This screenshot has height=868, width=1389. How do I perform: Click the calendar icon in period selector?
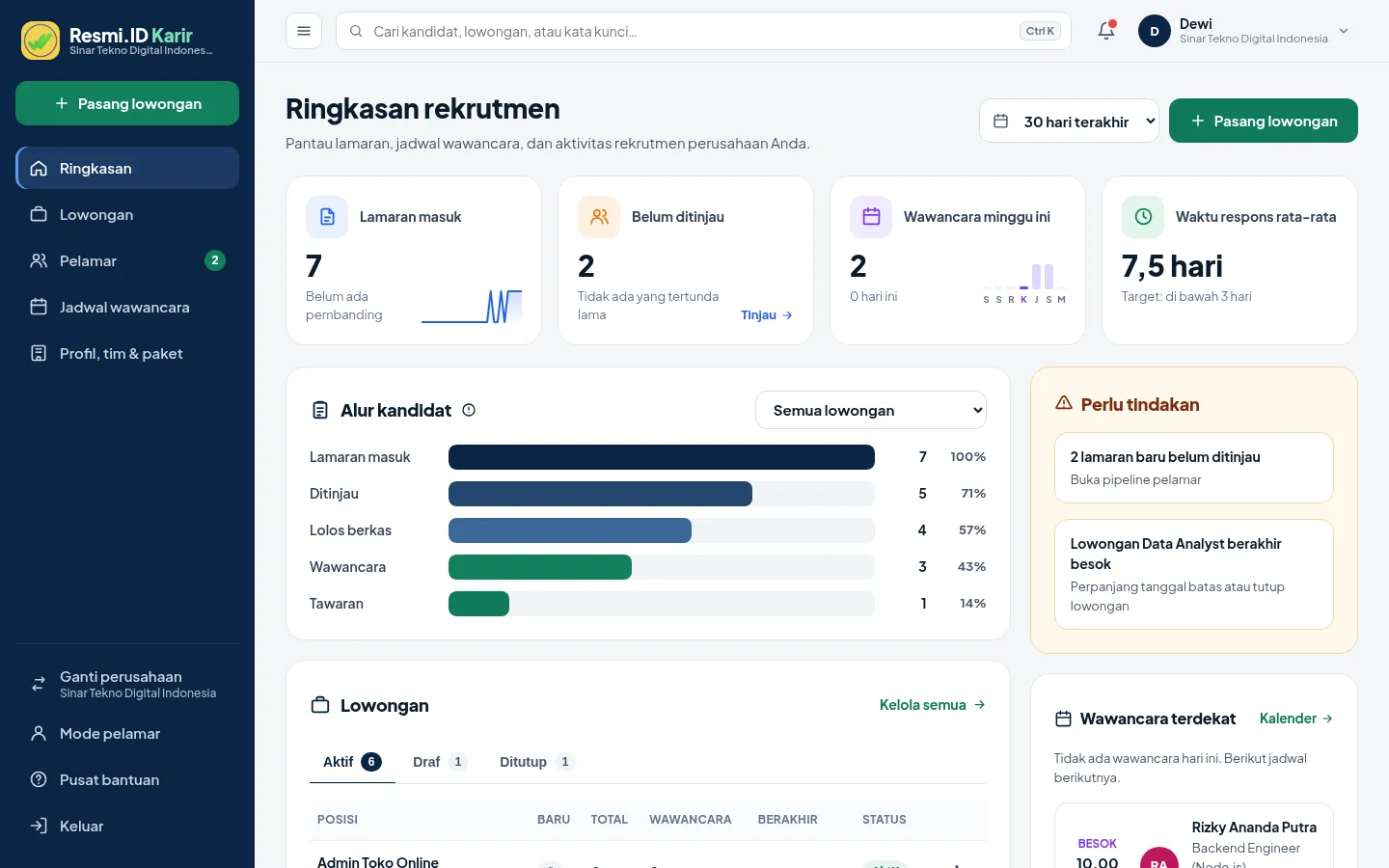click(1001, 122)
